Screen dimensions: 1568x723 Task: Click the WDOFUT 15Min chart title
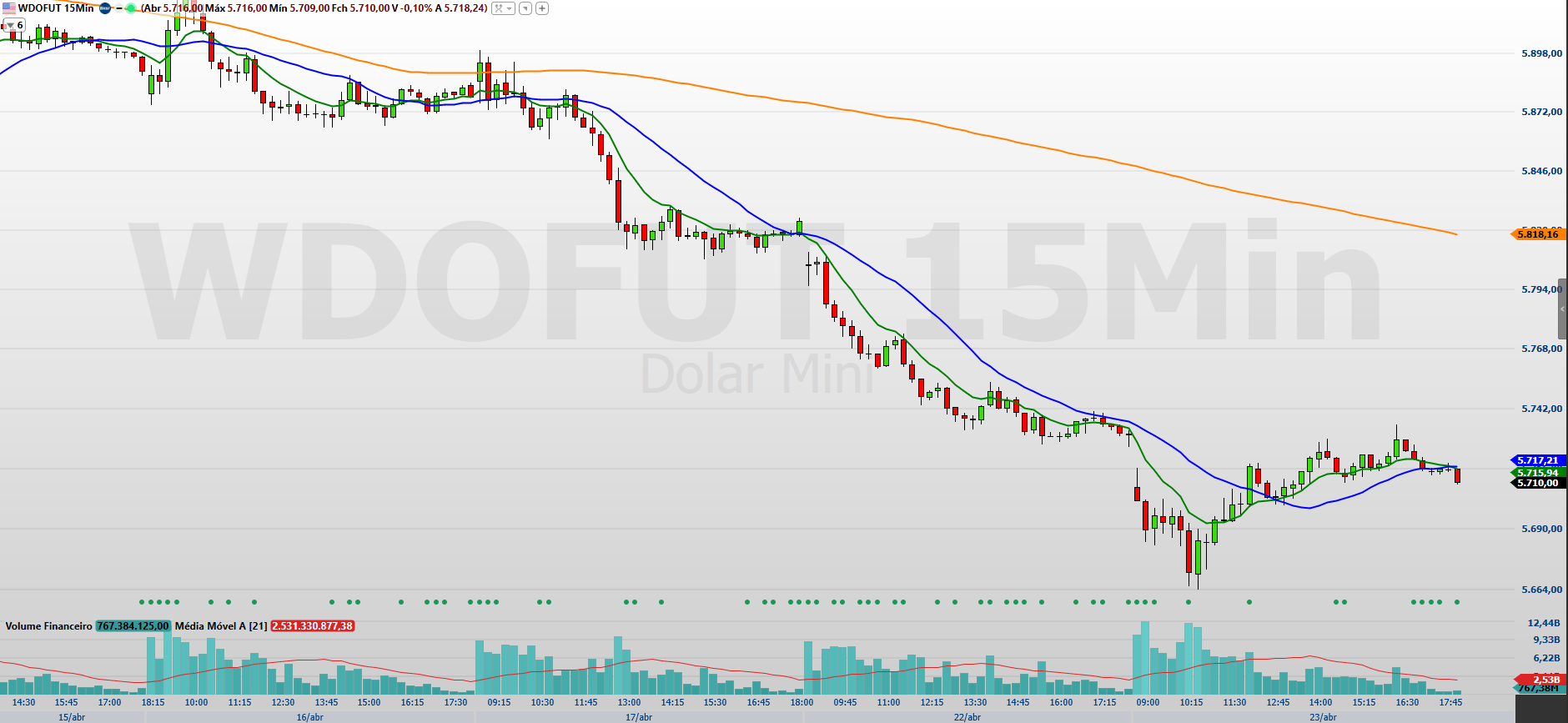point(56,8)
